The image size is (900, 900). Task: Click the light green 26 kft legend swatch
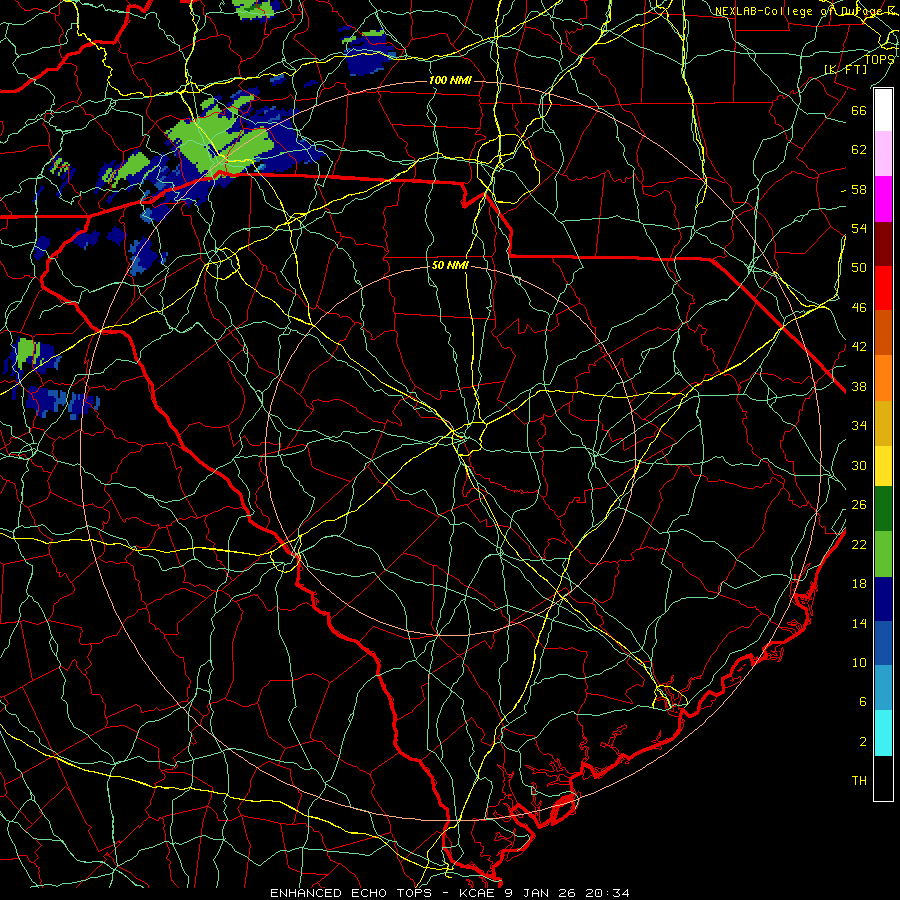883,554
